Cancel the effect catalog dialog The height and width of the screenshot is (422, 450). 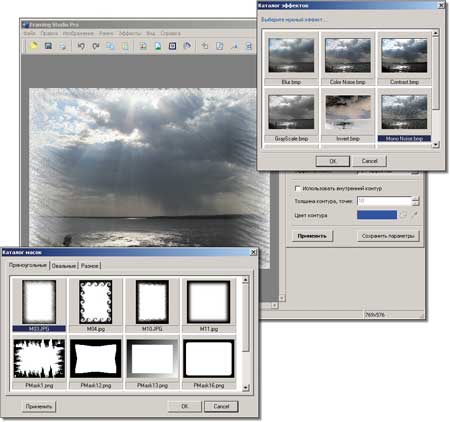369,161
